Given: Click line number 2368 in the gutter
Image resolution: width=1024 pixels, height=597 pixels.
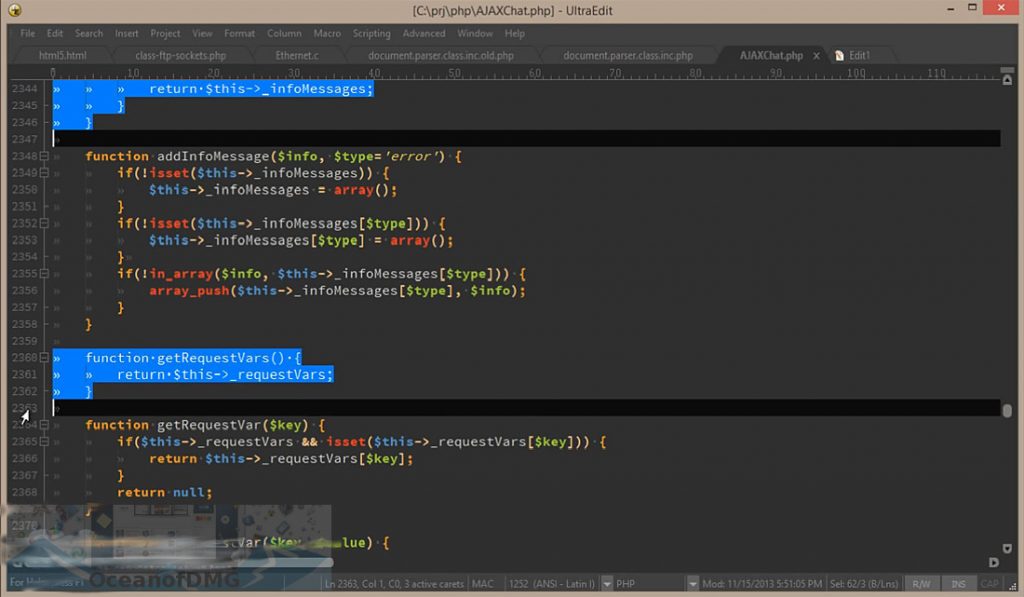Looking at the screenshot, I should pyautogui.click(x=24, y=492).
